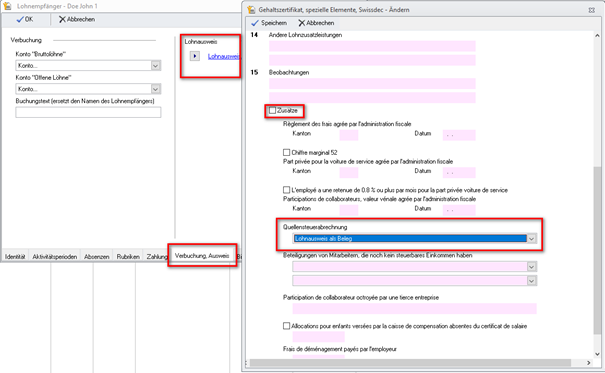Open the Konto "Offene Löhne" dropdown
Screen dimensions: 605x373
pos(155,89)
